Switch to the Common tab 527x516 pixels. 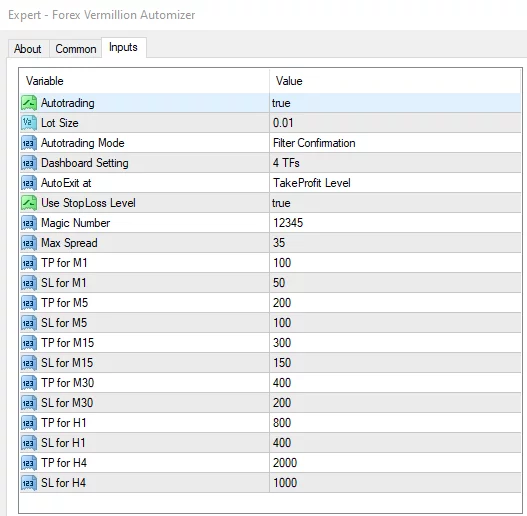tap(76, 49)
